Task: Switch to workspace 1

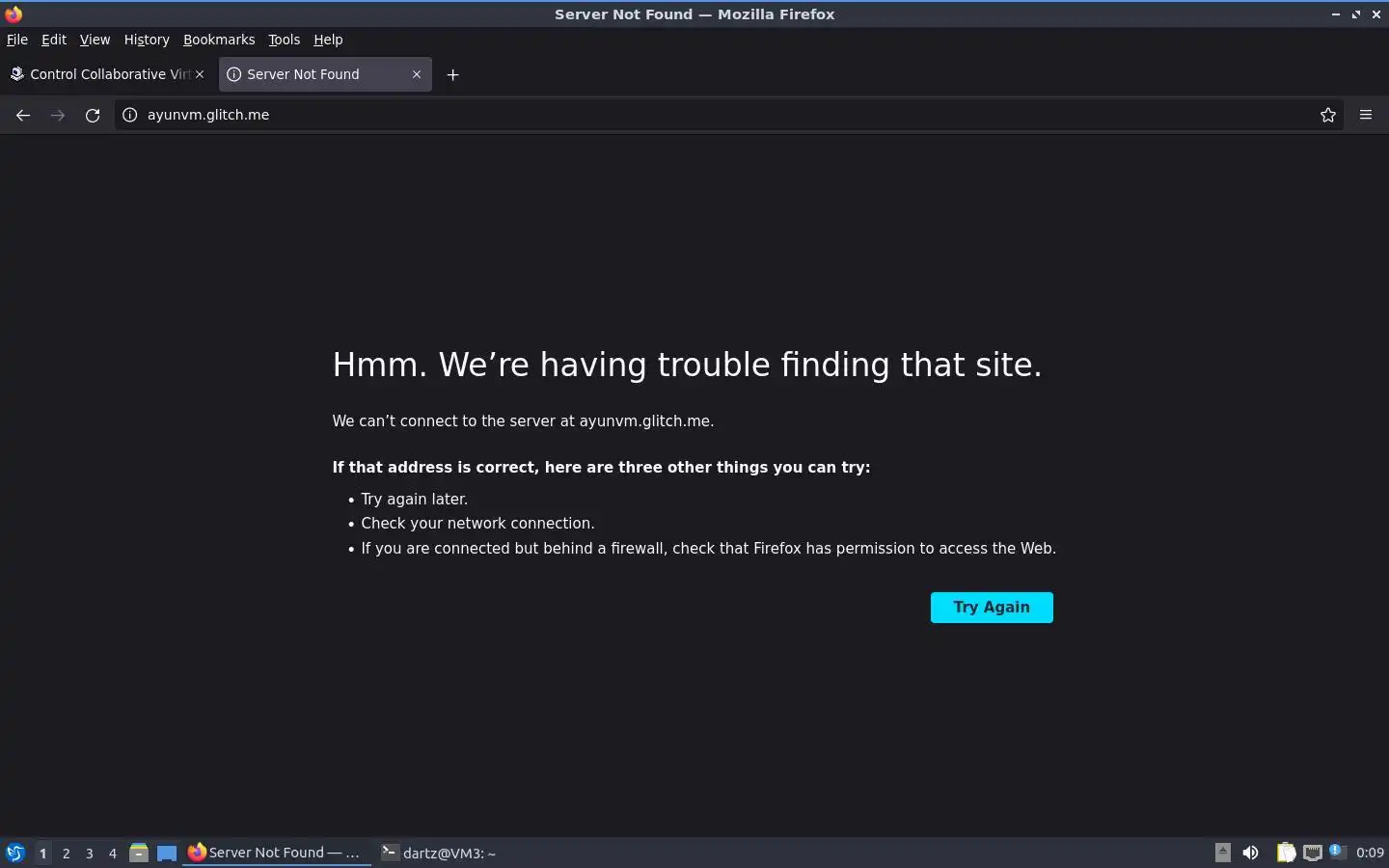Action: click(x=42, y=853)
